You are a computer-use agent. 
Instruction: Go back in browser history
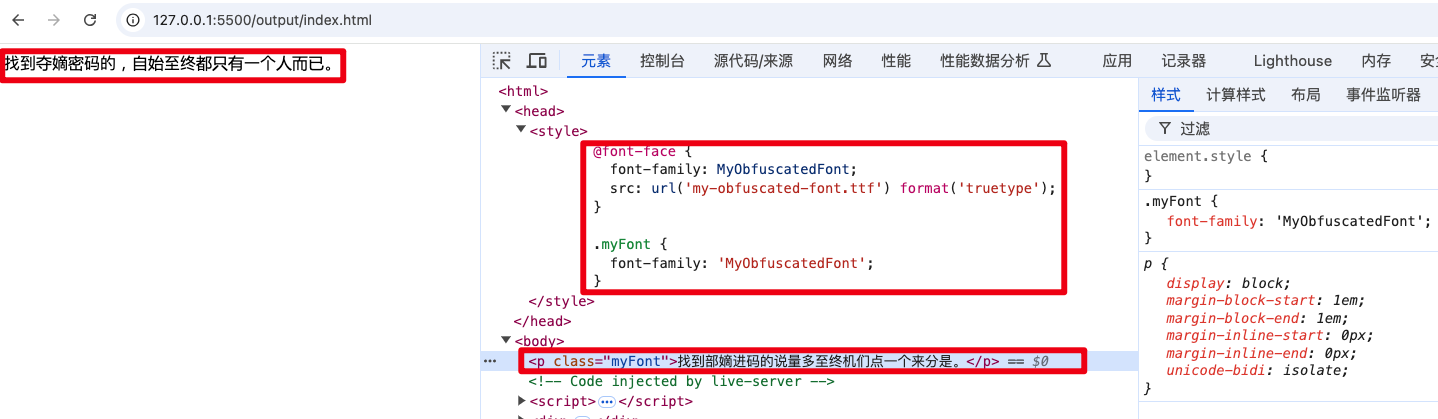point(18,20)
